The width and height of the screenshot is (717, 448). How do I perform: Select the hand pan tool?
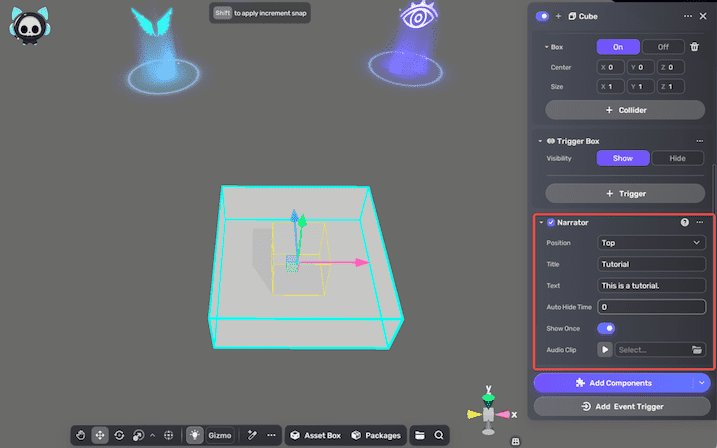tap(81, 436)
